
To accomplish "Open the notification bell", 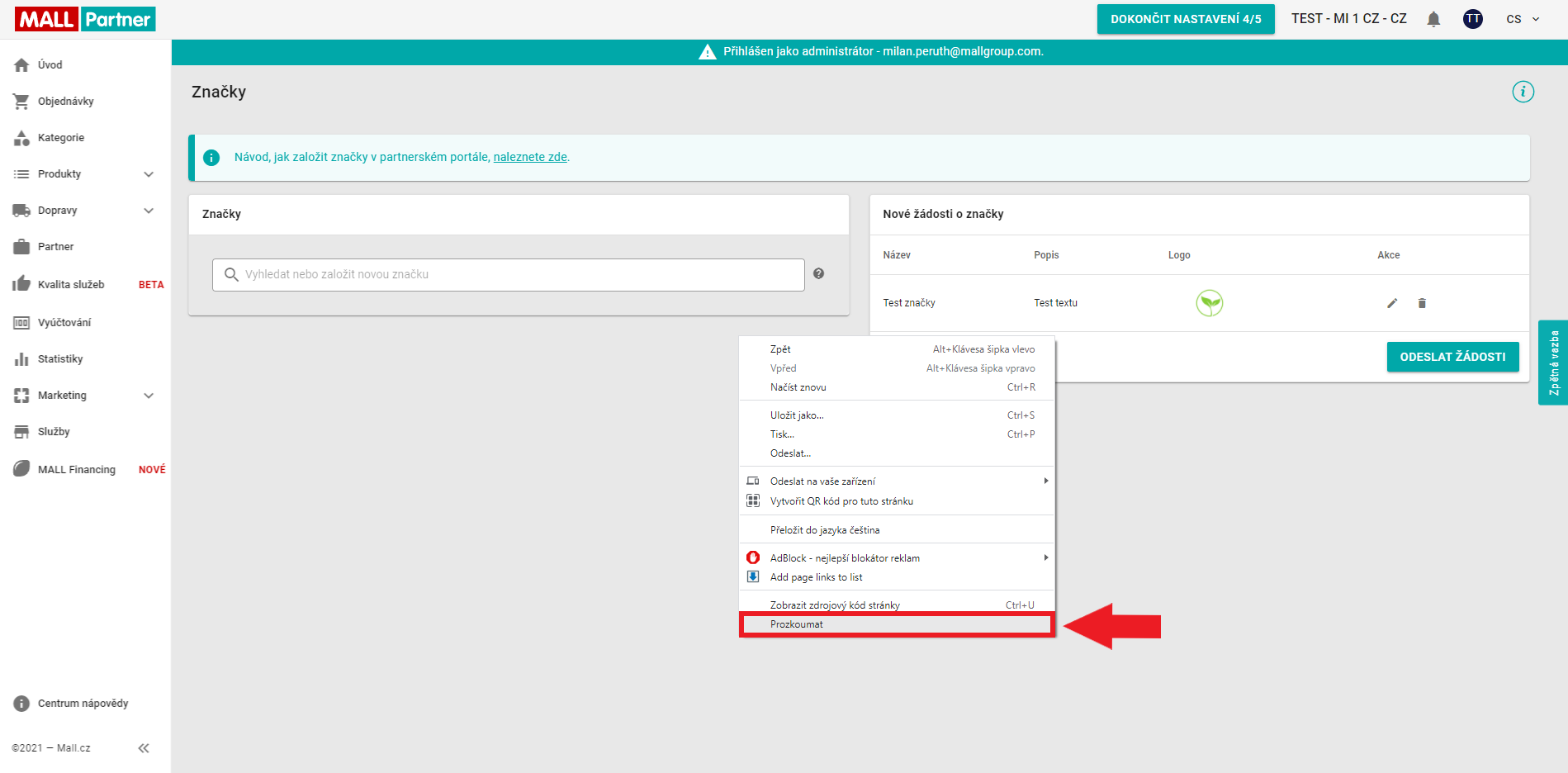I will click(x=1433, y=19).
